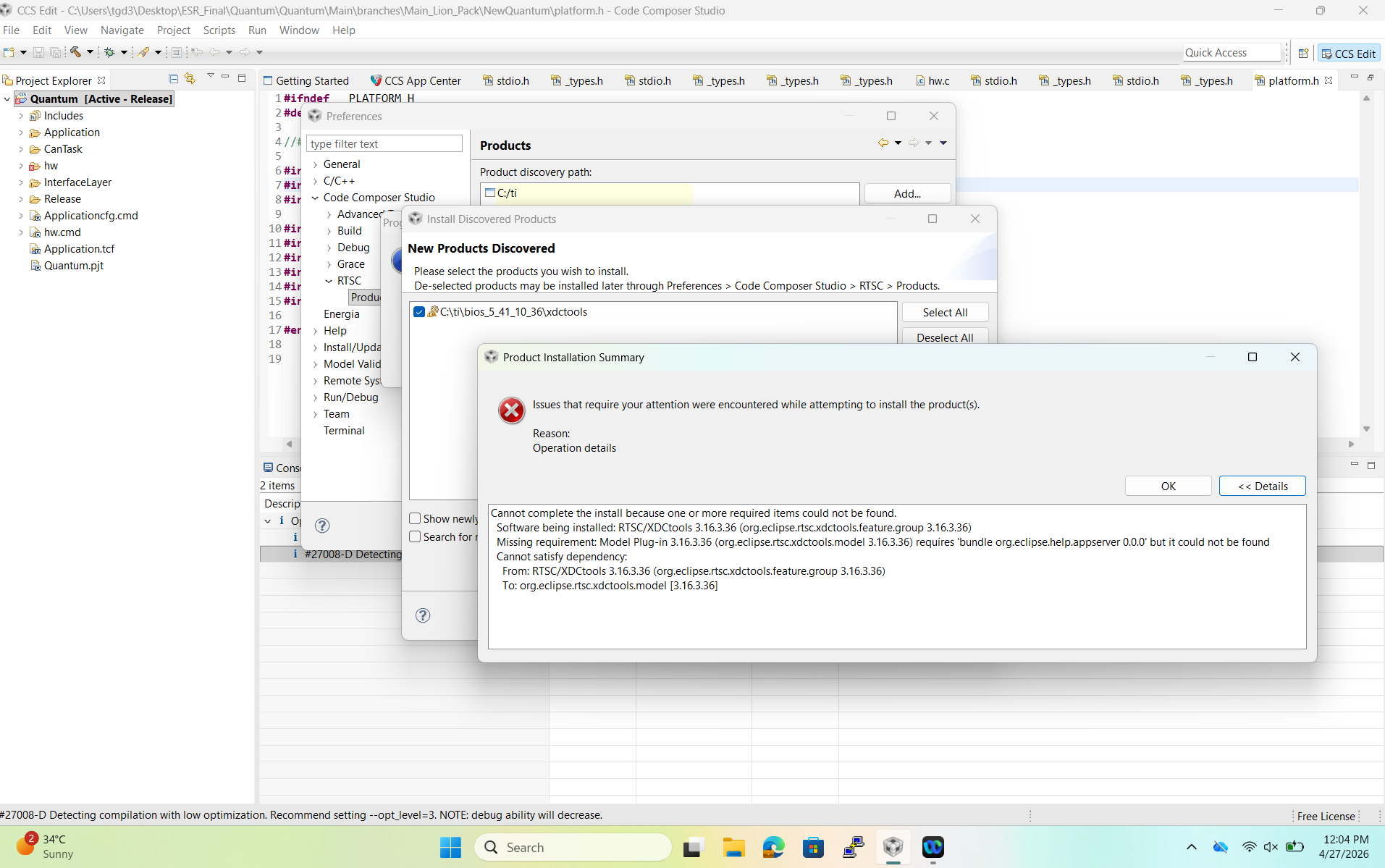This screenshot has width=1385, height=868.
Task: Collapse details with the '<< Details' button
Action: [x=1262, y=486]
